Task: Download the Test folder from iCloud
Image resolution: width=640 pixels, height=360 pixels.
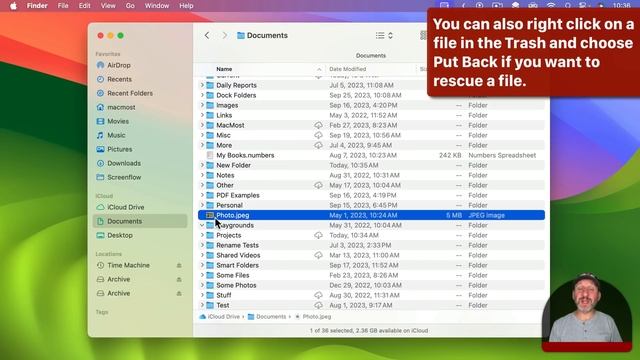Action: click(x=318, y=305)
